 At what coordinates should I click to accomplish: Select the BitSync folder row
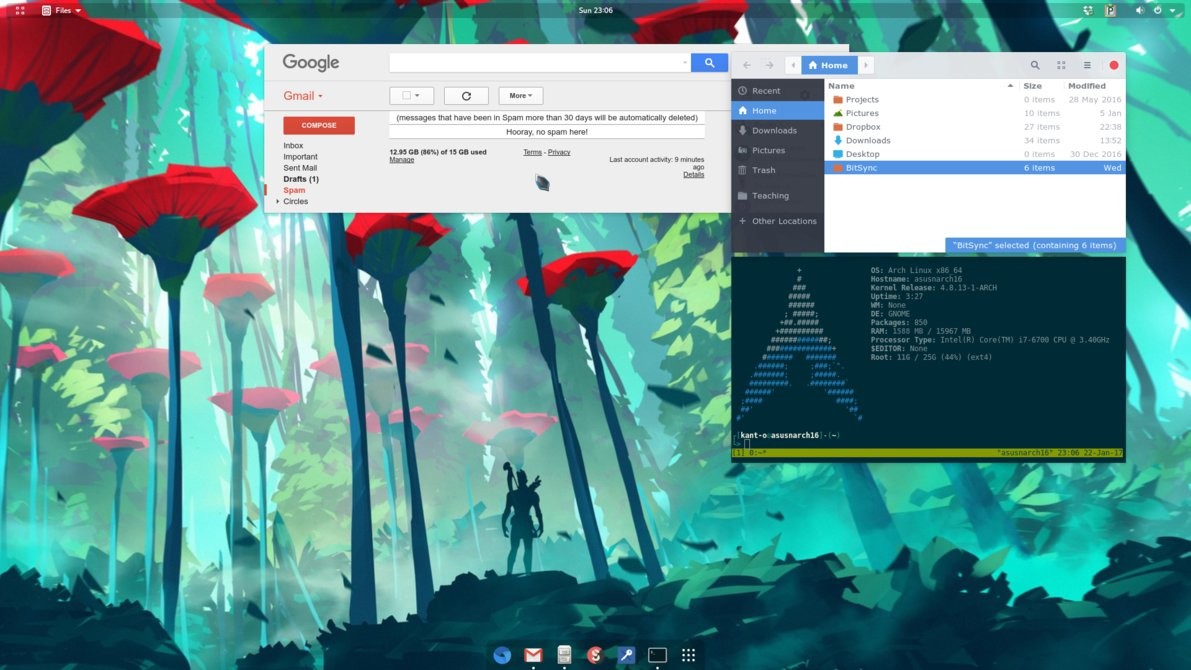pyautogui.click(x=975, y=168)
